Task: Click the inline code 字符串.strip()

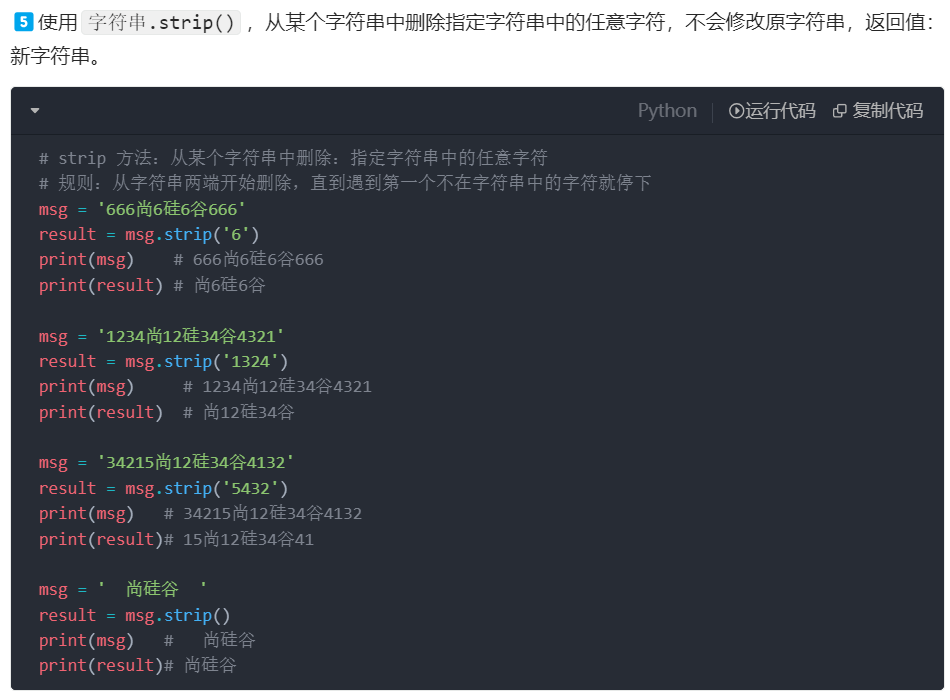Action: click(x=161, y=22)
